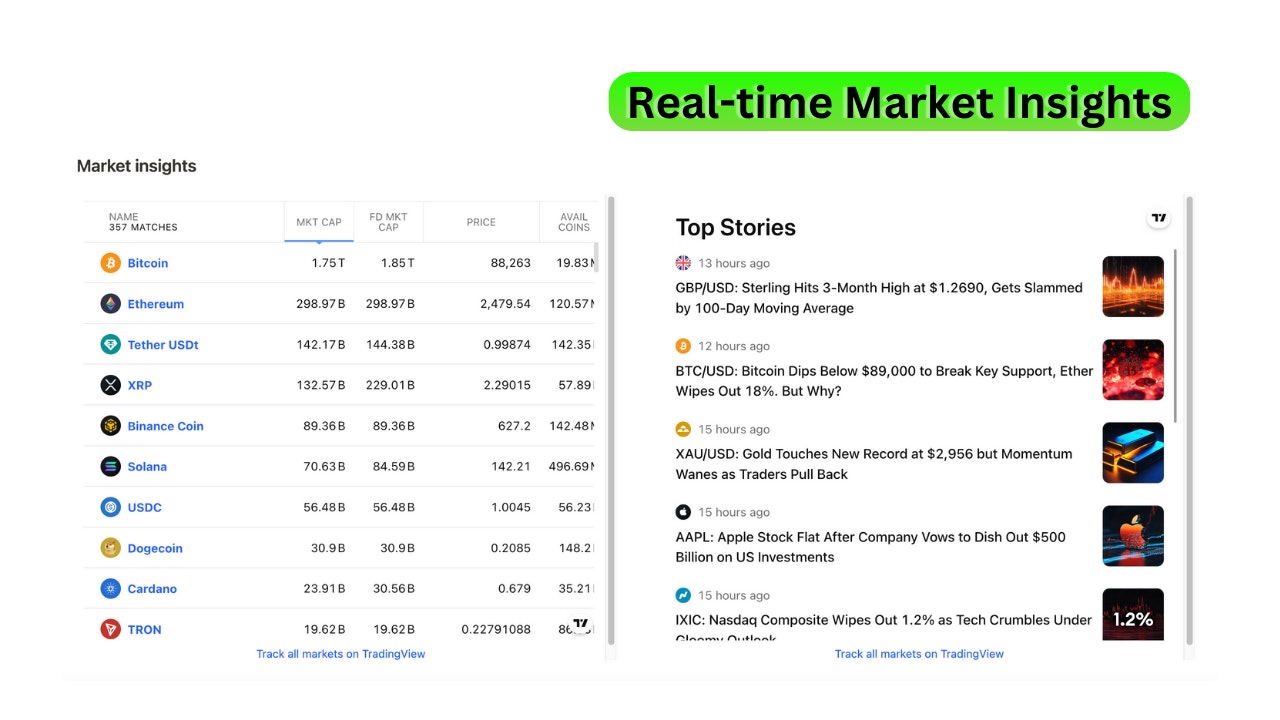
Task: Open the XRP link
Action: (140, 385)
